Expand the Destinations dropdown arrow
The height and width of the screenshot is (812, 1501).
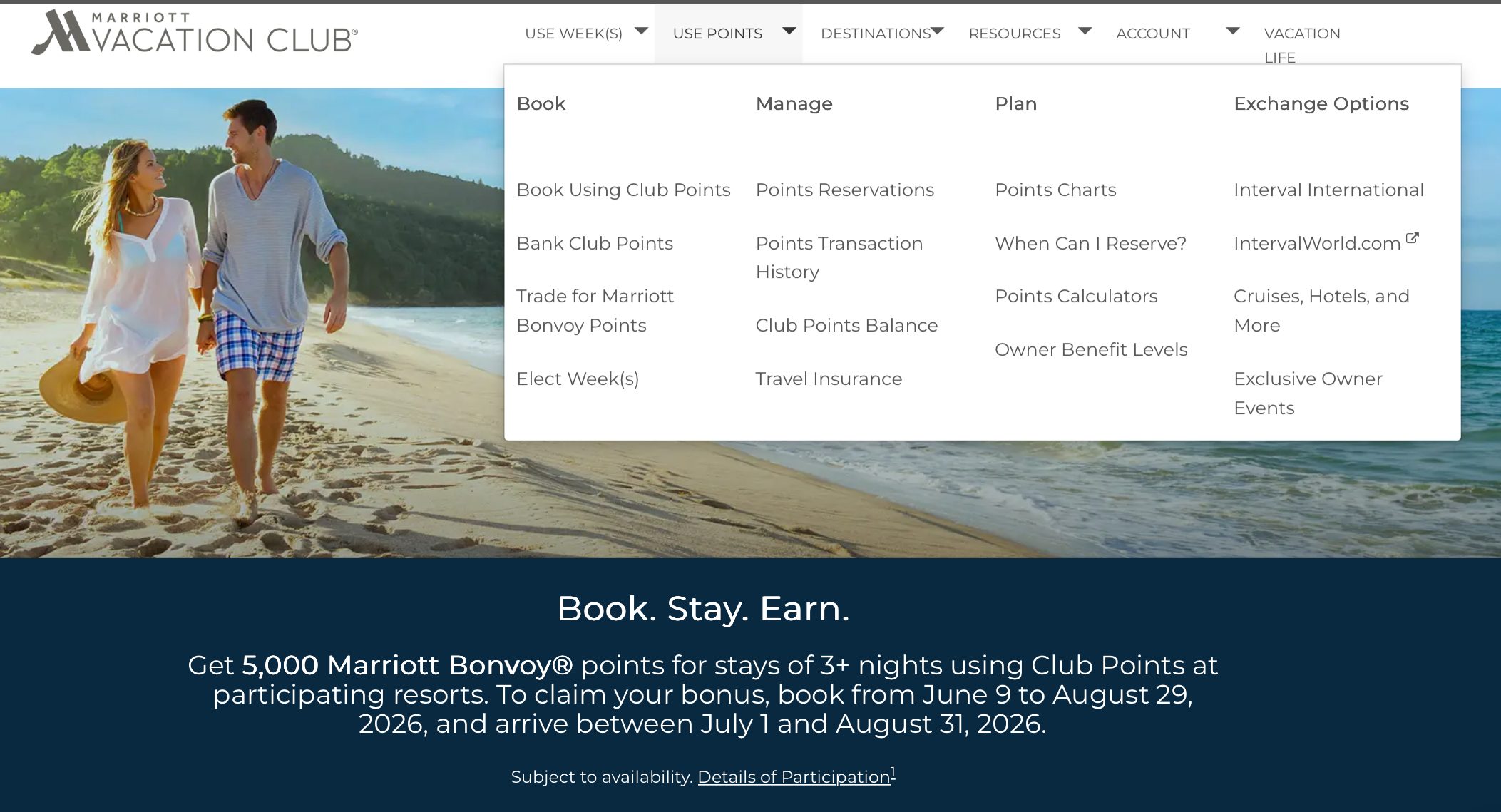[938, 31]
